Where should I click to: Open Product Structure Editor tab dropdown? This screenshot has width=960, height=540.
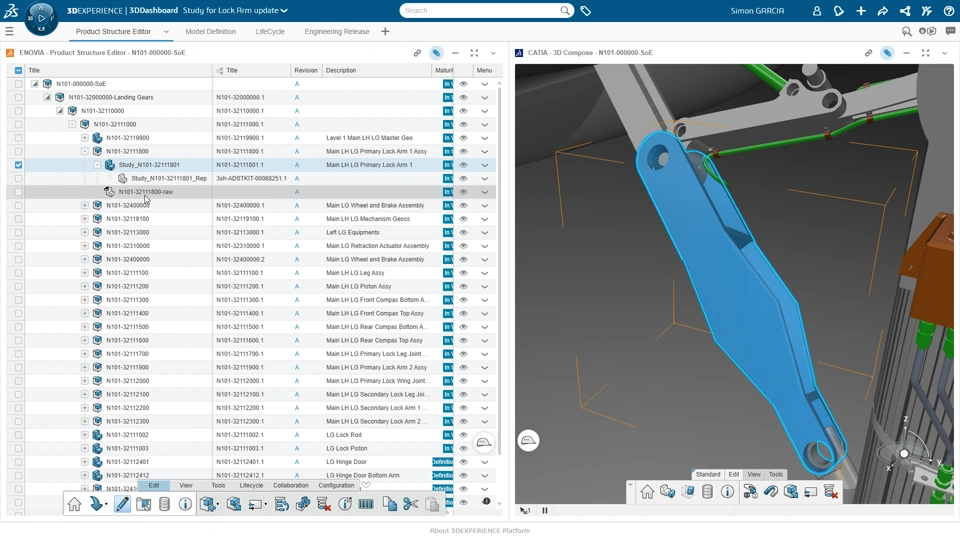(x=166, y=31)
